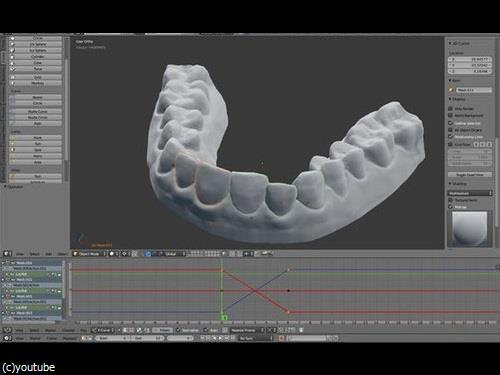Screen dimensions: 500x375
Task: Click the green current frame marker
Action: tap(224, 318)
